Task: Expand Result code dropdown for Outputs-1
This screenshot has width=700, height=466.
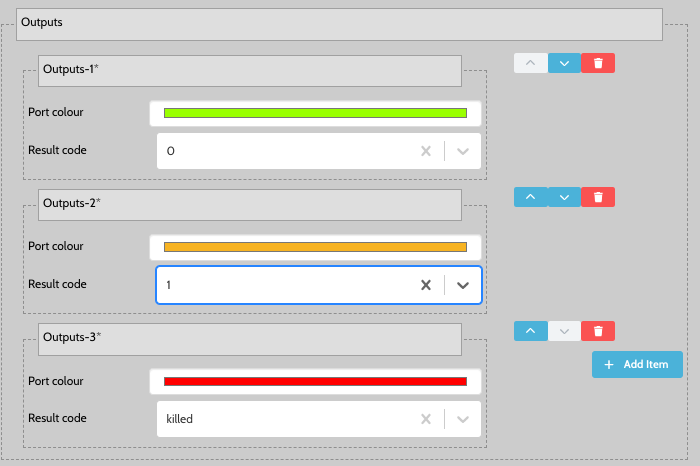Action: click(x=463, y=151)
